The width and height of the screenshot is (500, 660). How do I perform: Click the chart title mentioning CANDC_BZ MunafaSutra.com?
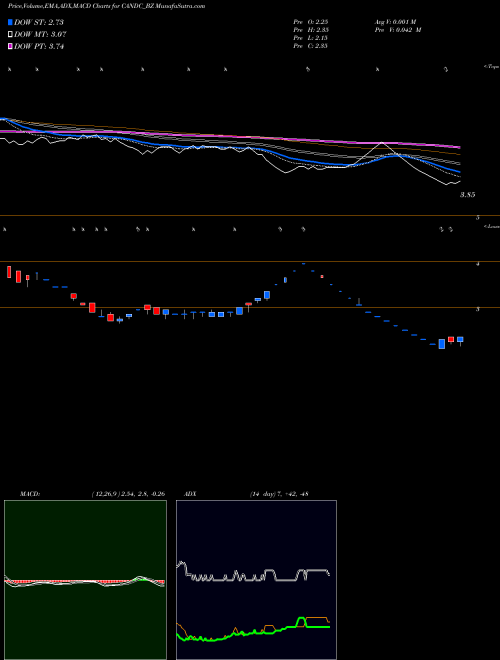tap(106, 6)
